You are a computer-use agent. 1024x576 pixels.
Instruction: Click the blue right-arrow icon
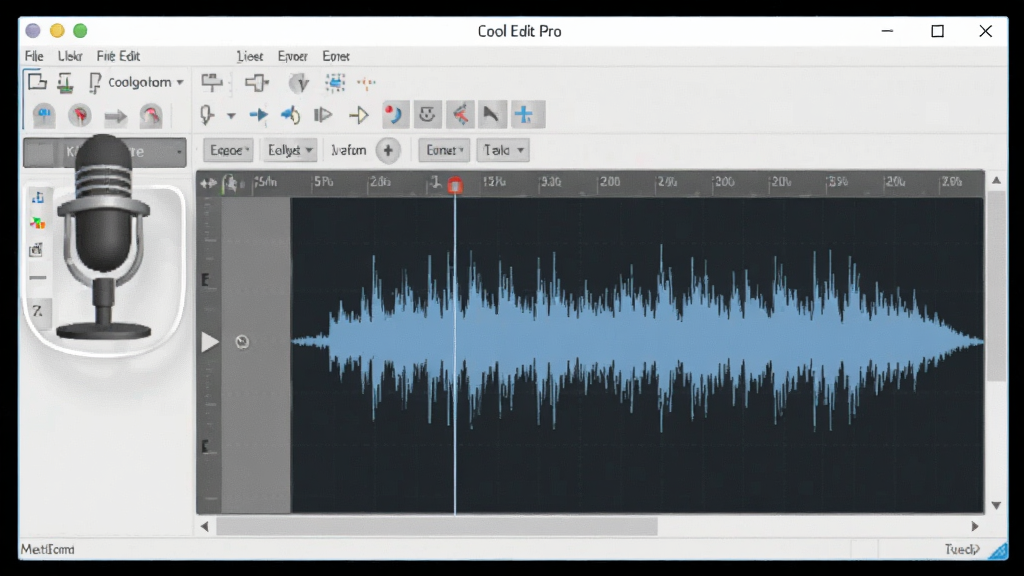[259, 116]
